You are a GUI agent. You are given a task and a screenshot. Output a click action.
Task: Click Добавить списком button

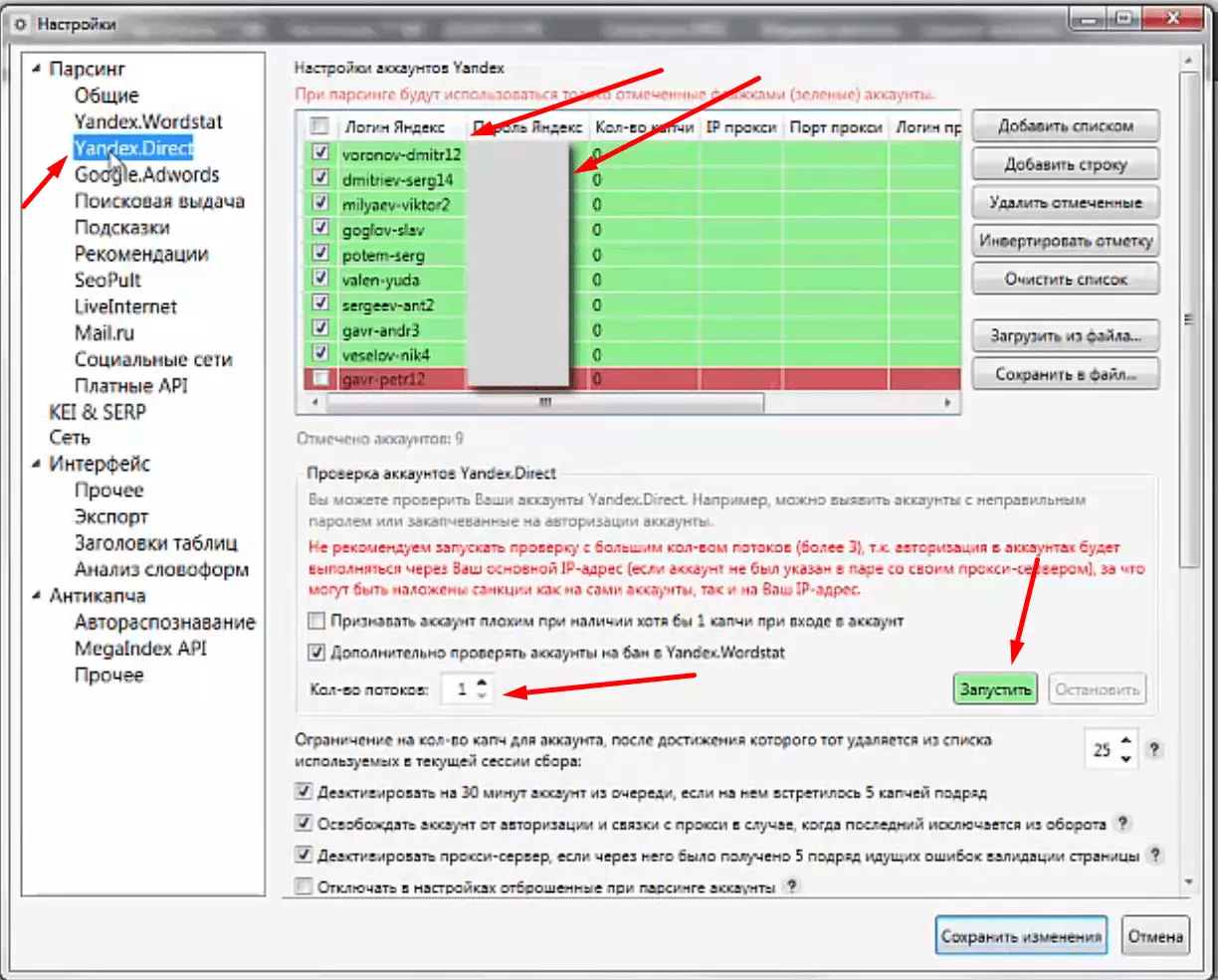(1066, 126)
